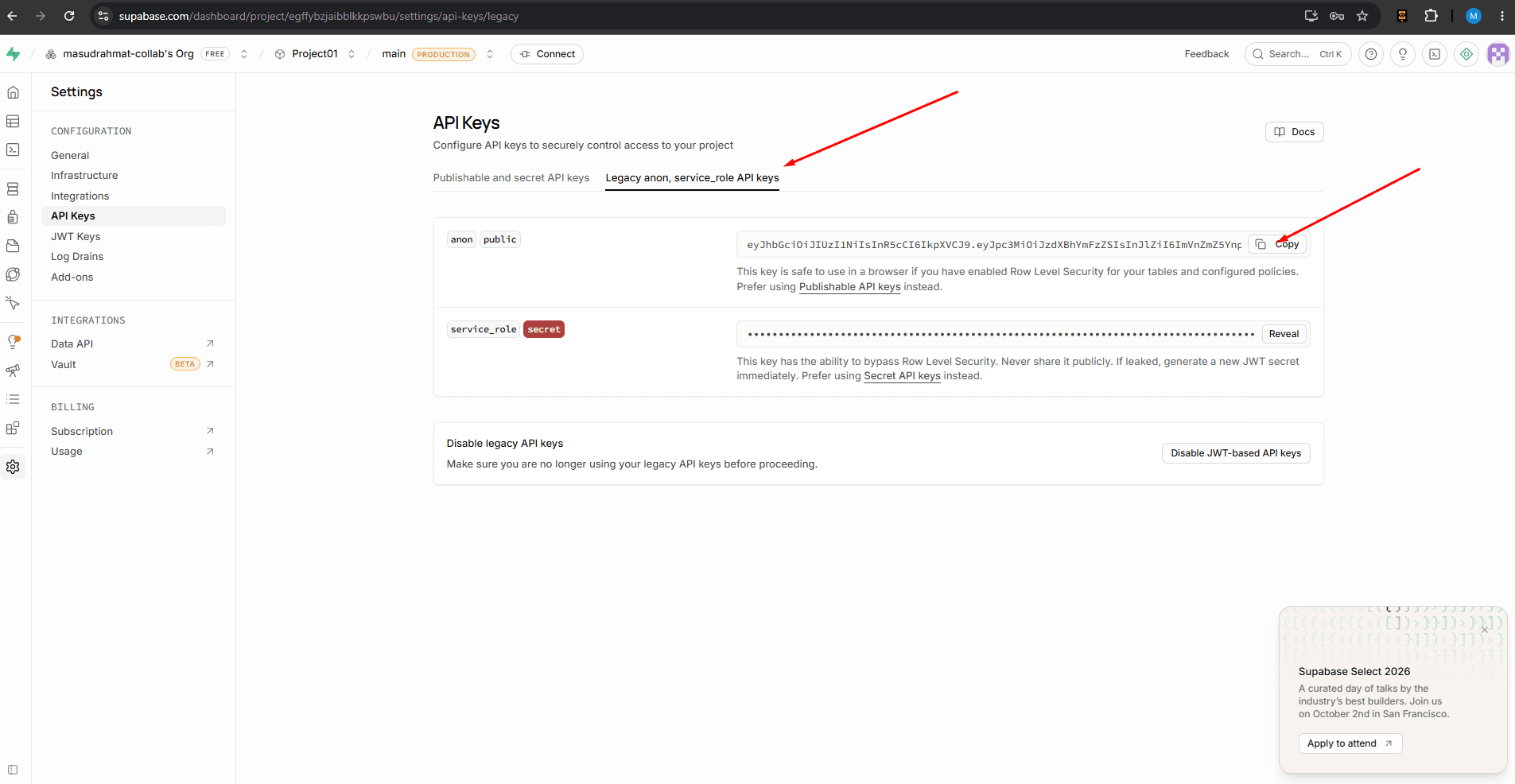1515x784 pixels.
Task: Follow the Publishable API keys link
Action: (x=850, y=287)
